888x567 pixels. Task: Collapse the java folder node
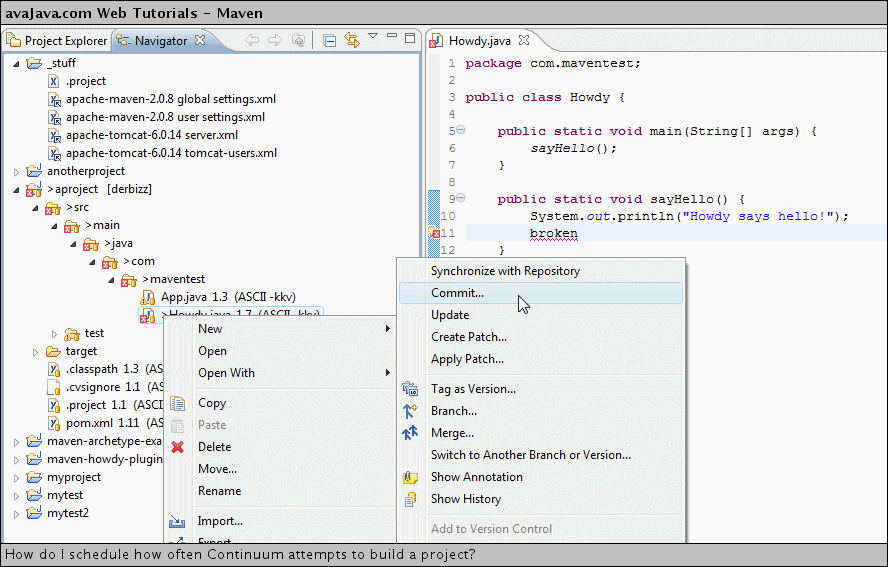point(73,244)
